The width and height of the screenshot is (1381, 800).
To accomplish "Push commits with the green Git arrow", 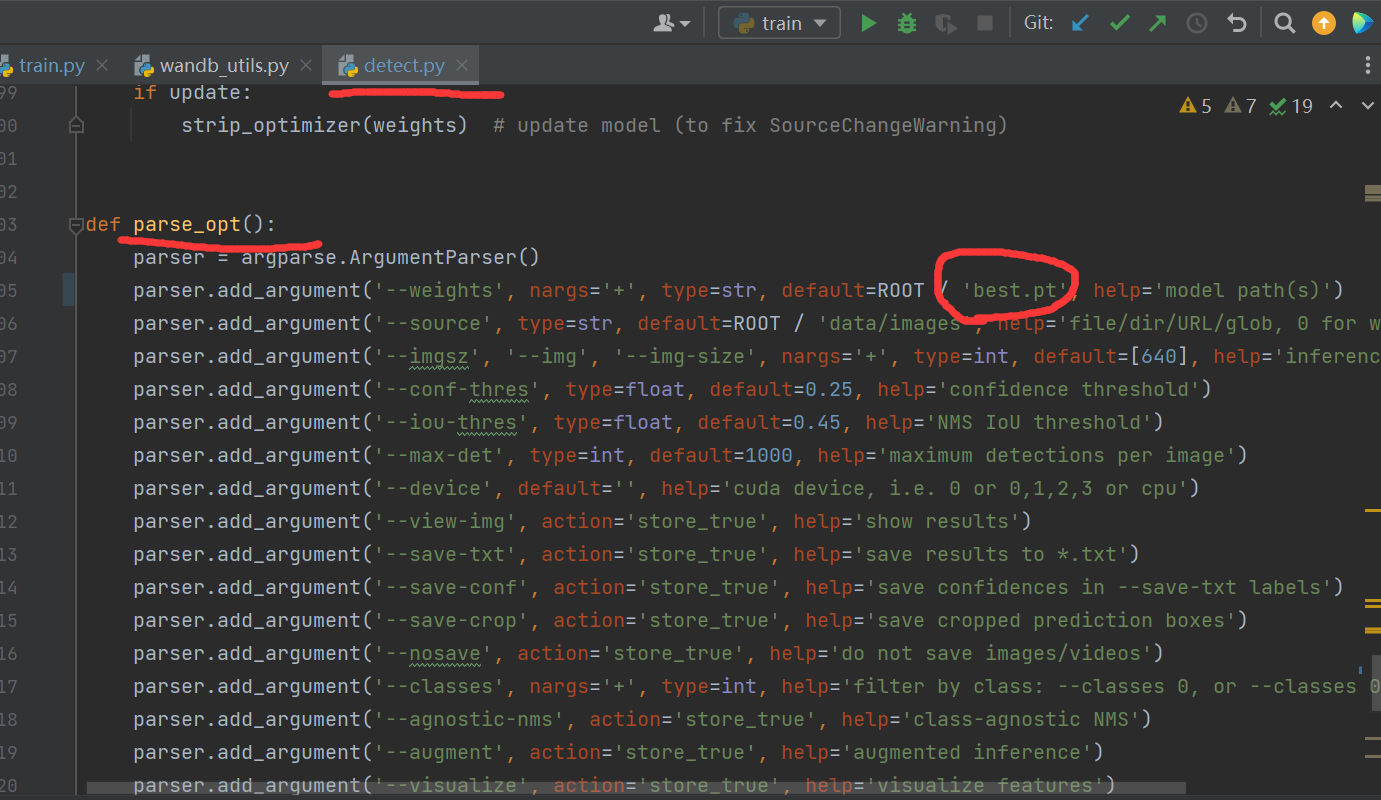I will pyautogui.click(x=1157, y=22).
